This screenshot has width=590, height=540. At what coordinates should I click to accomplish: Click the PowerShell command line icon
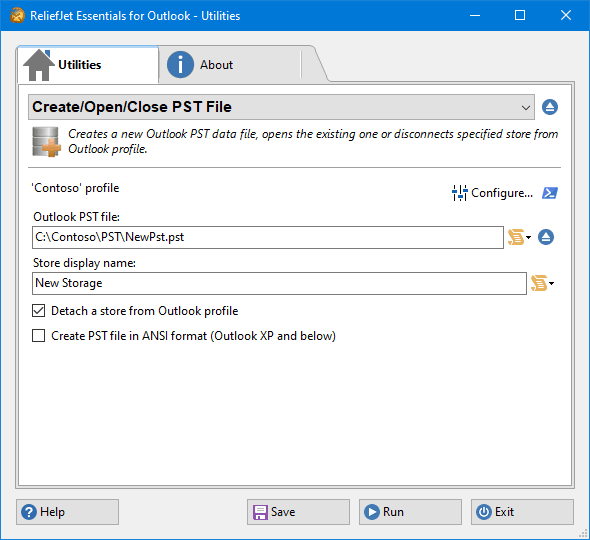click(550, 193)
